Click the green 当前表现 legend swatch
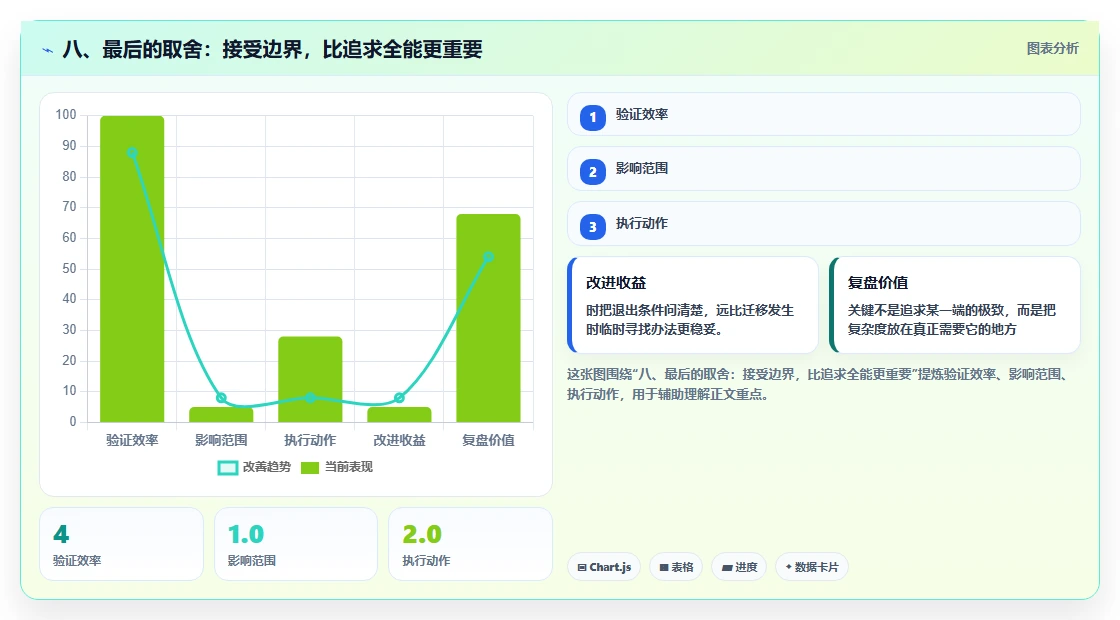The height and width of the screenshot is (620, 1120). [x=309, y=468]
